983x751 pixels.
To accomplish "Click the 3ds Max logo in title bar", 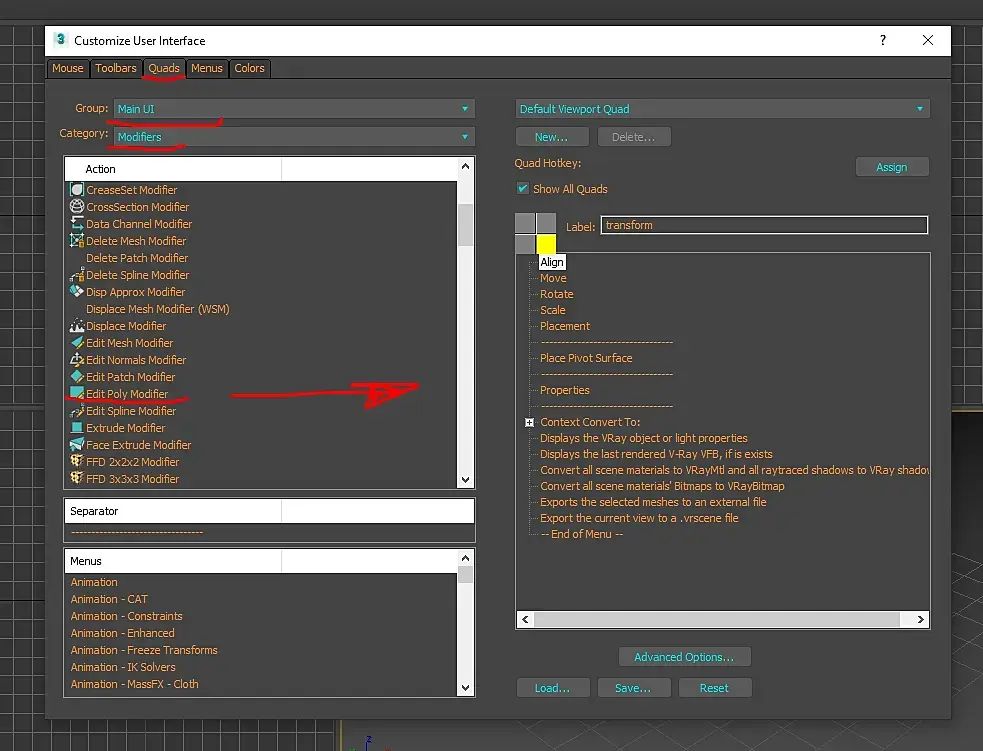I will coord(60,39).
